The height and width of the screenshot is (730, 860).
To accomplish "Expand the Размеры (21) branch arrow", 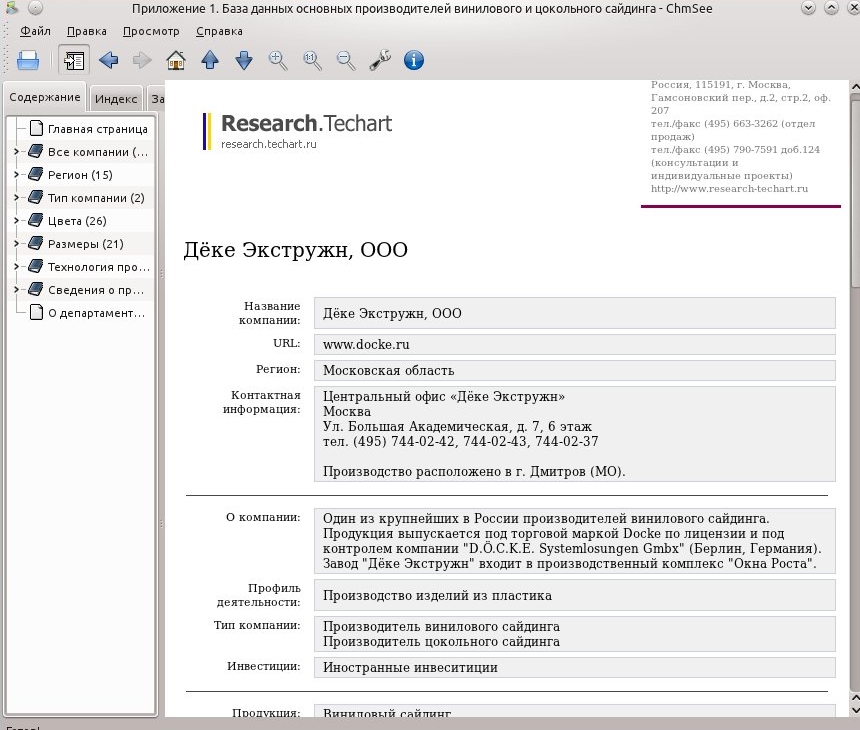I will coord(16,244).
